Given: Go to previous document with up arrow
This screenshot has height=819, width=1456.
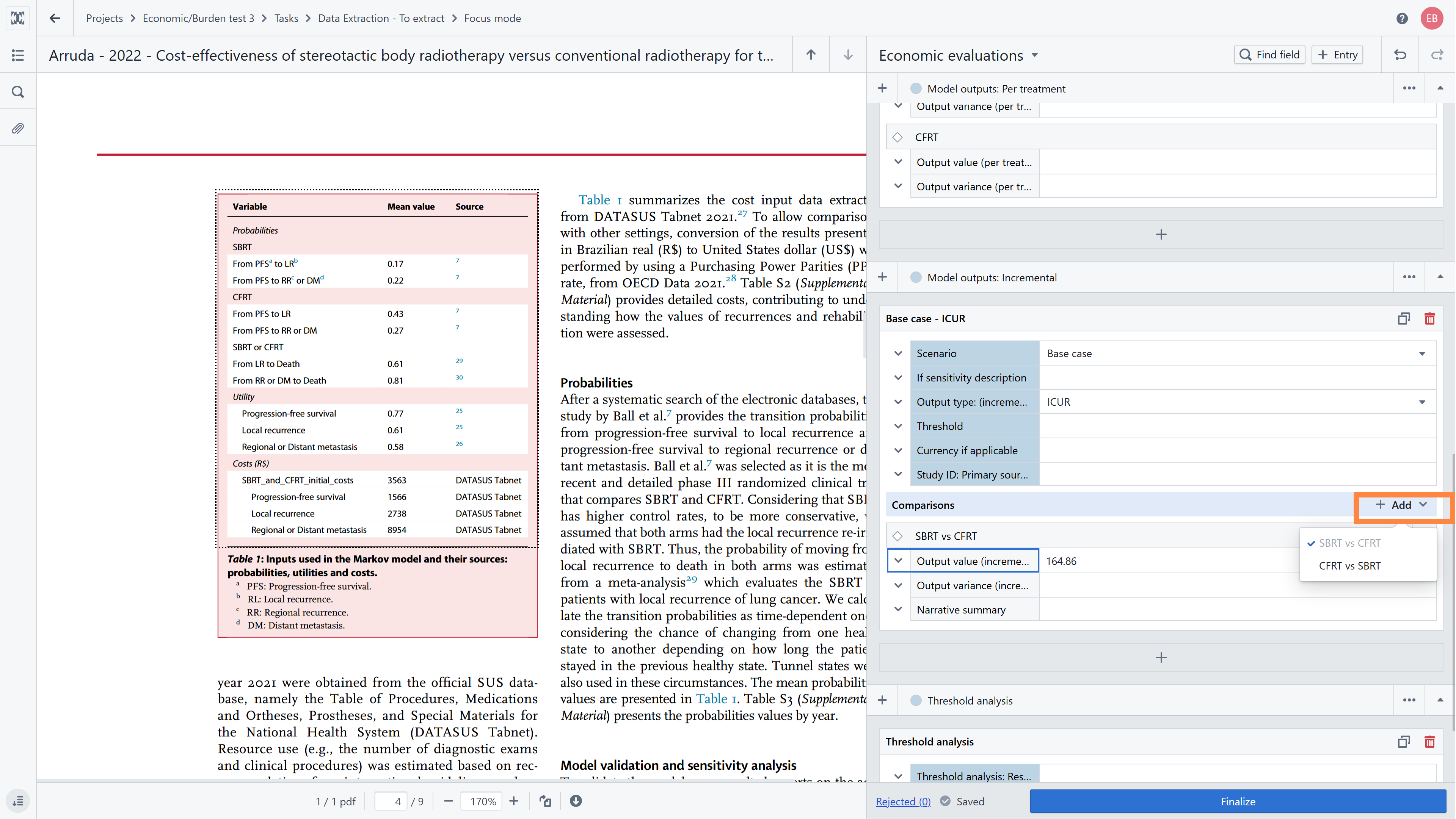Looking at the screenshot, I should point(811,55).
